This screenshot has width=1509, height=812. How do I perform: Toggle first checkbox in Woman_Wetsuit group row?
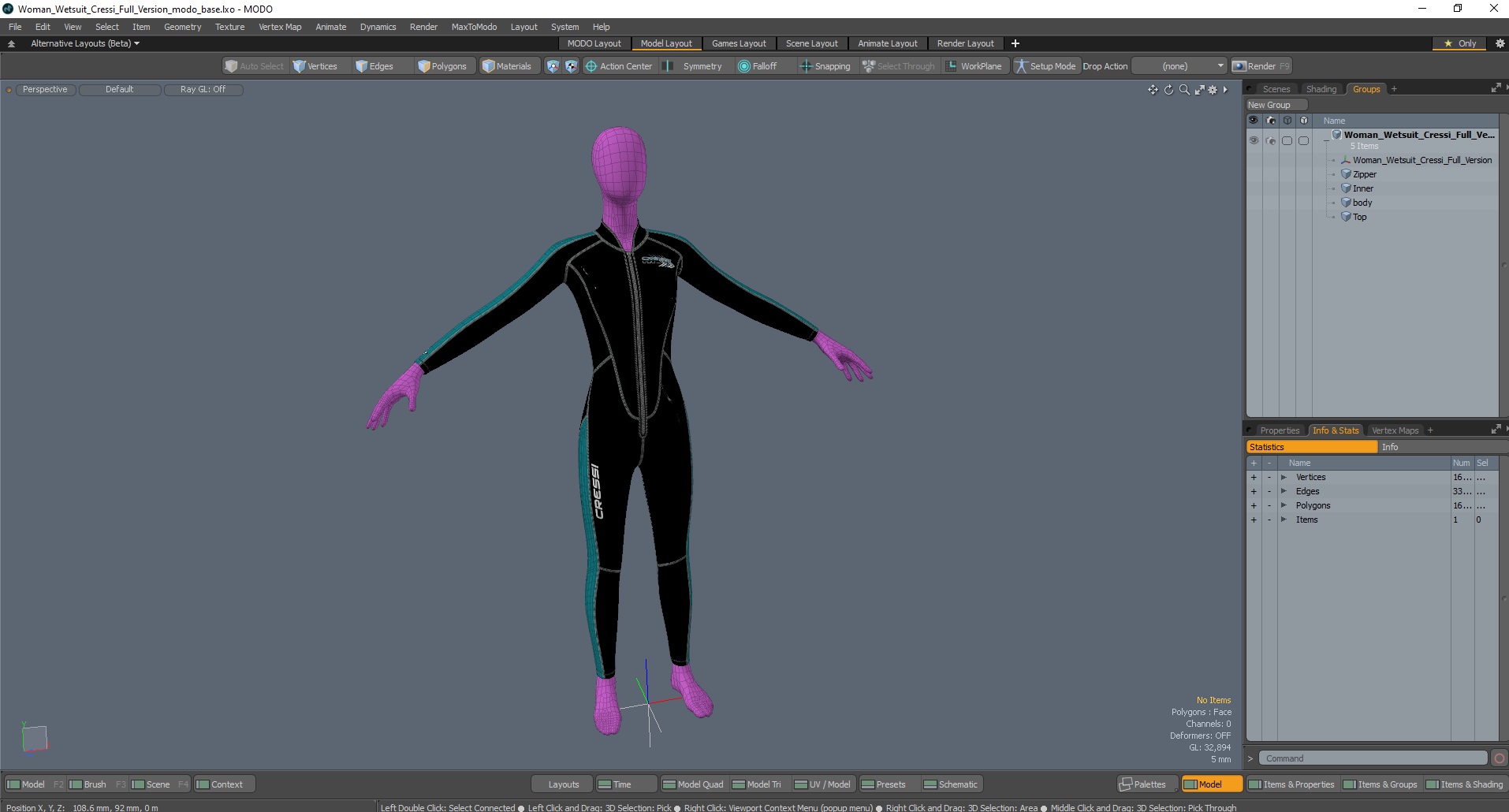point(1287,140)
